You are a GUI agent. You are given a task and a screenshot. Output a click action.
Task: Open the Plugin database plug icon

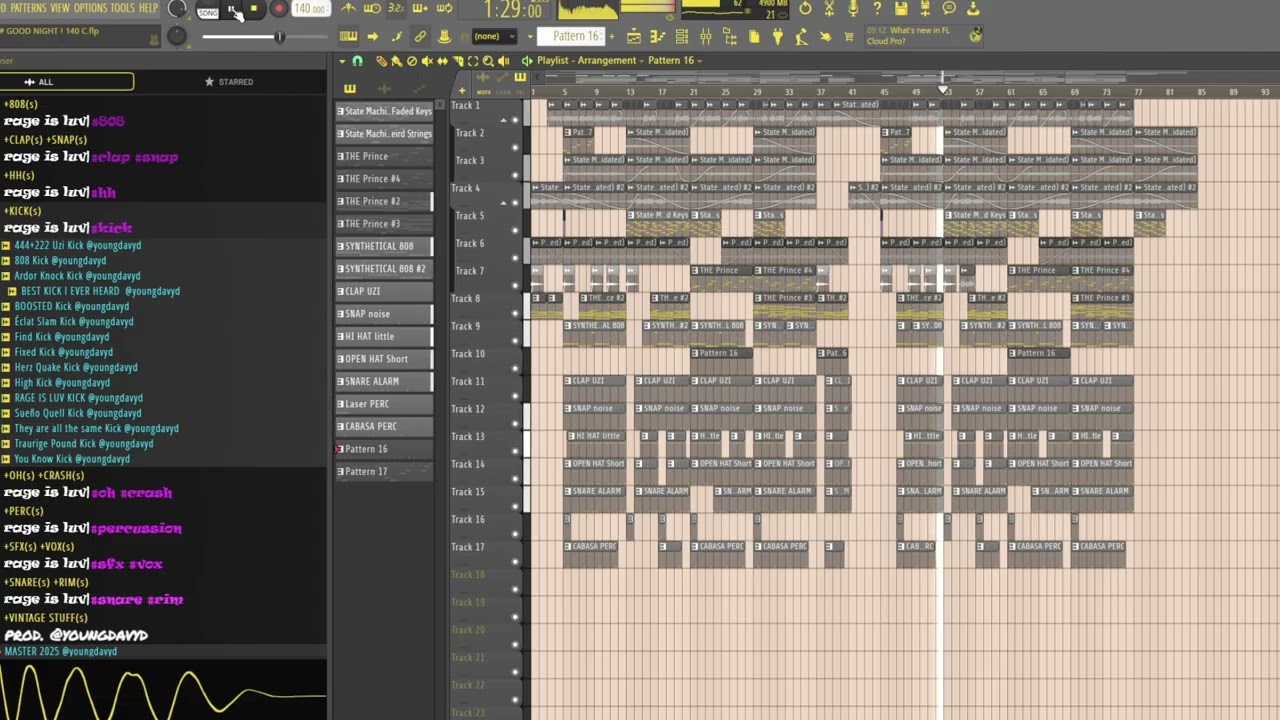click(x=778, y=36)
